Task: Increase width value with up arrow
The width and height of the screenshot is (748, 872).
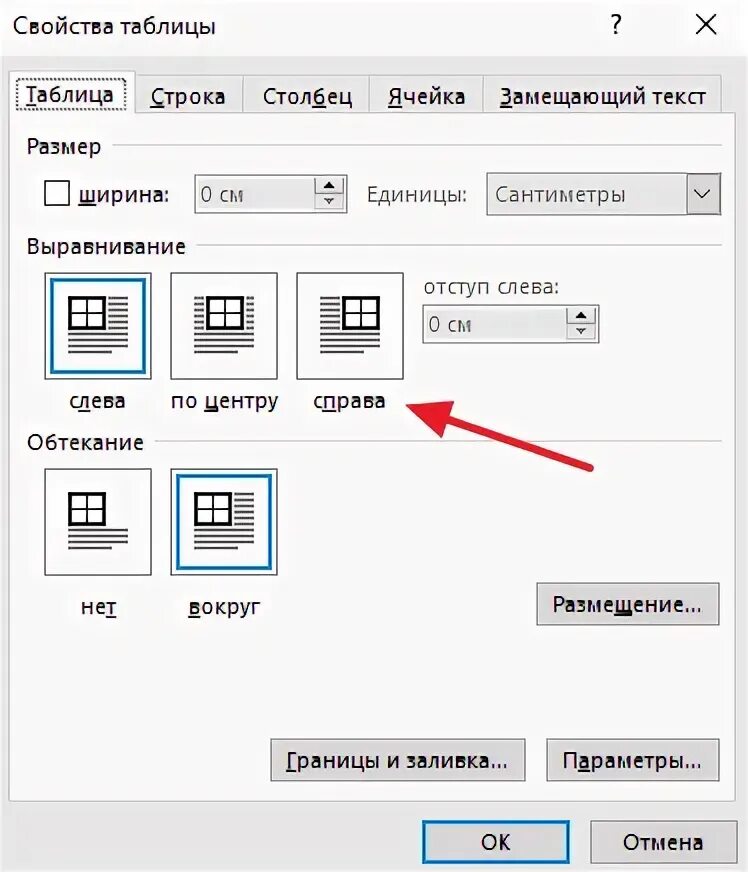Action: coord(329,186)
